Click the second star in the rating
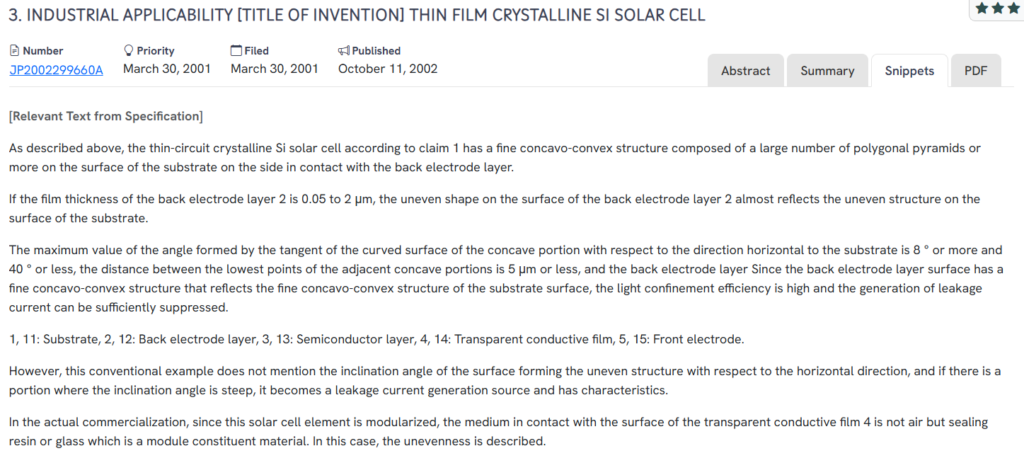Viewport: 1024px width, 463px height. pyautogui.click(x=997, y=8)
